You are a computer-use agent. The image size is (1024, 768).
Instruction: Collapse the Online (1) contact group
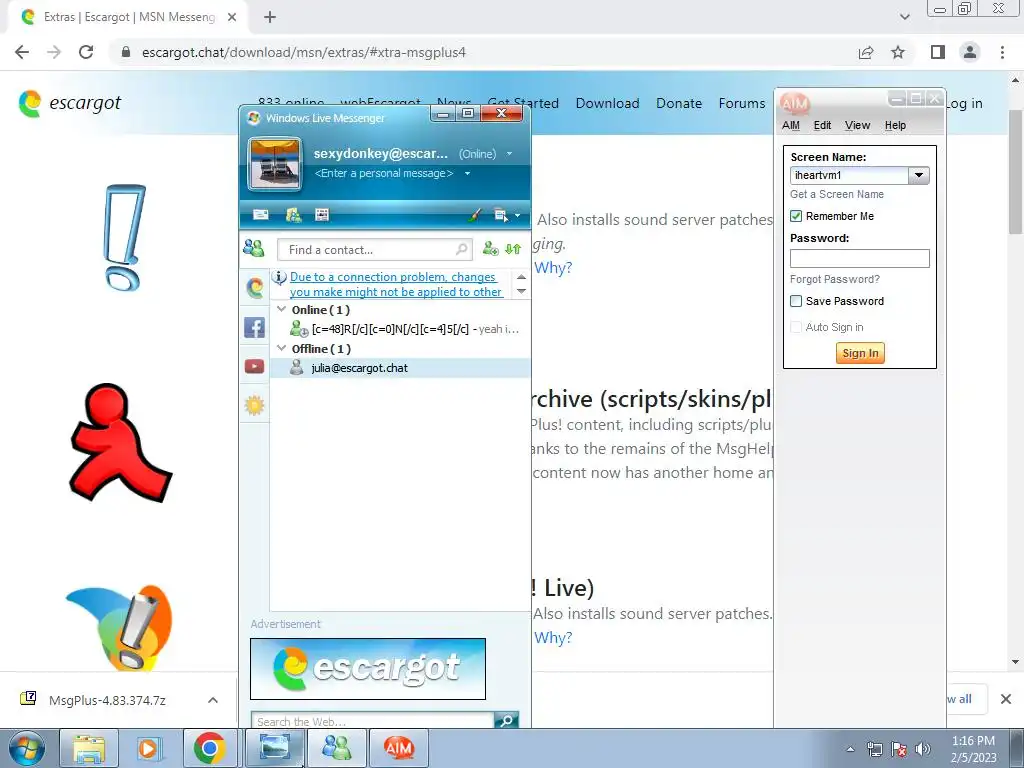point(281,309)
